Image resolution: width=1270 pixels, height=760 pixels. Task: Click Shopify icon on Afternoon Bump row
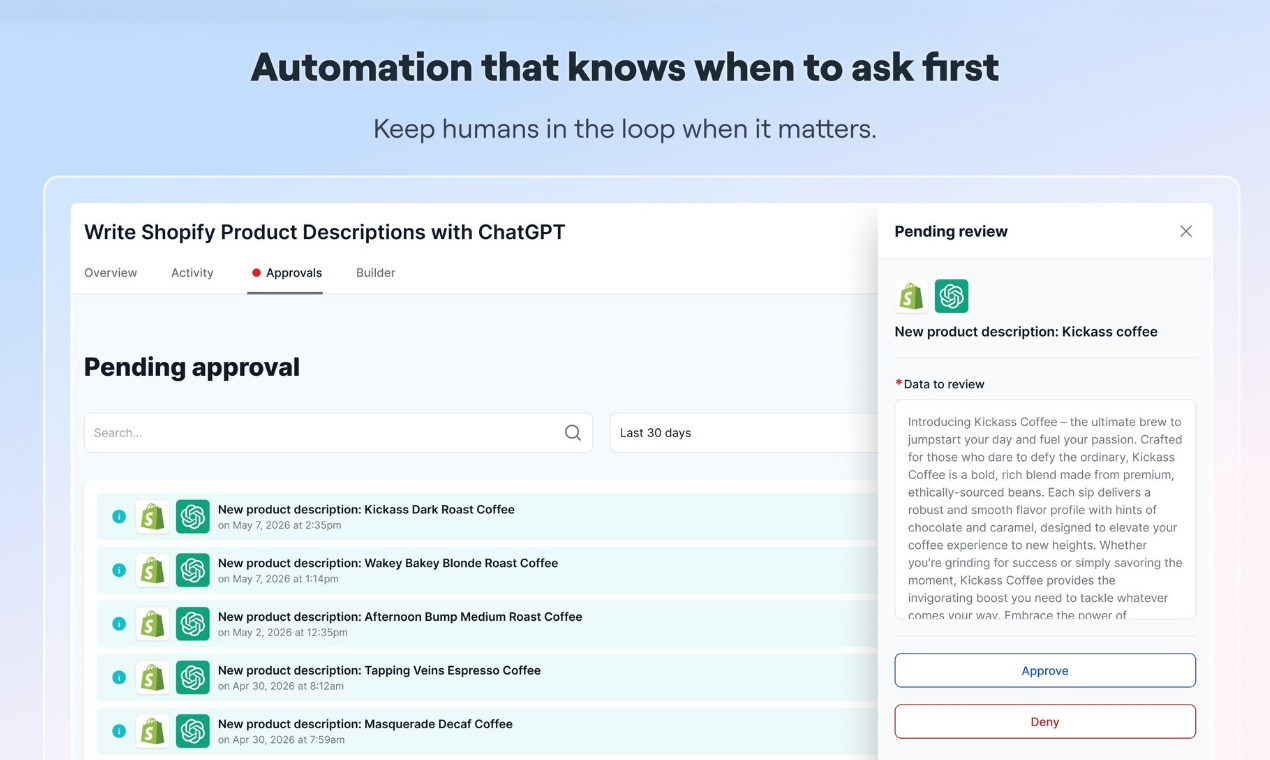click(152, 624)
